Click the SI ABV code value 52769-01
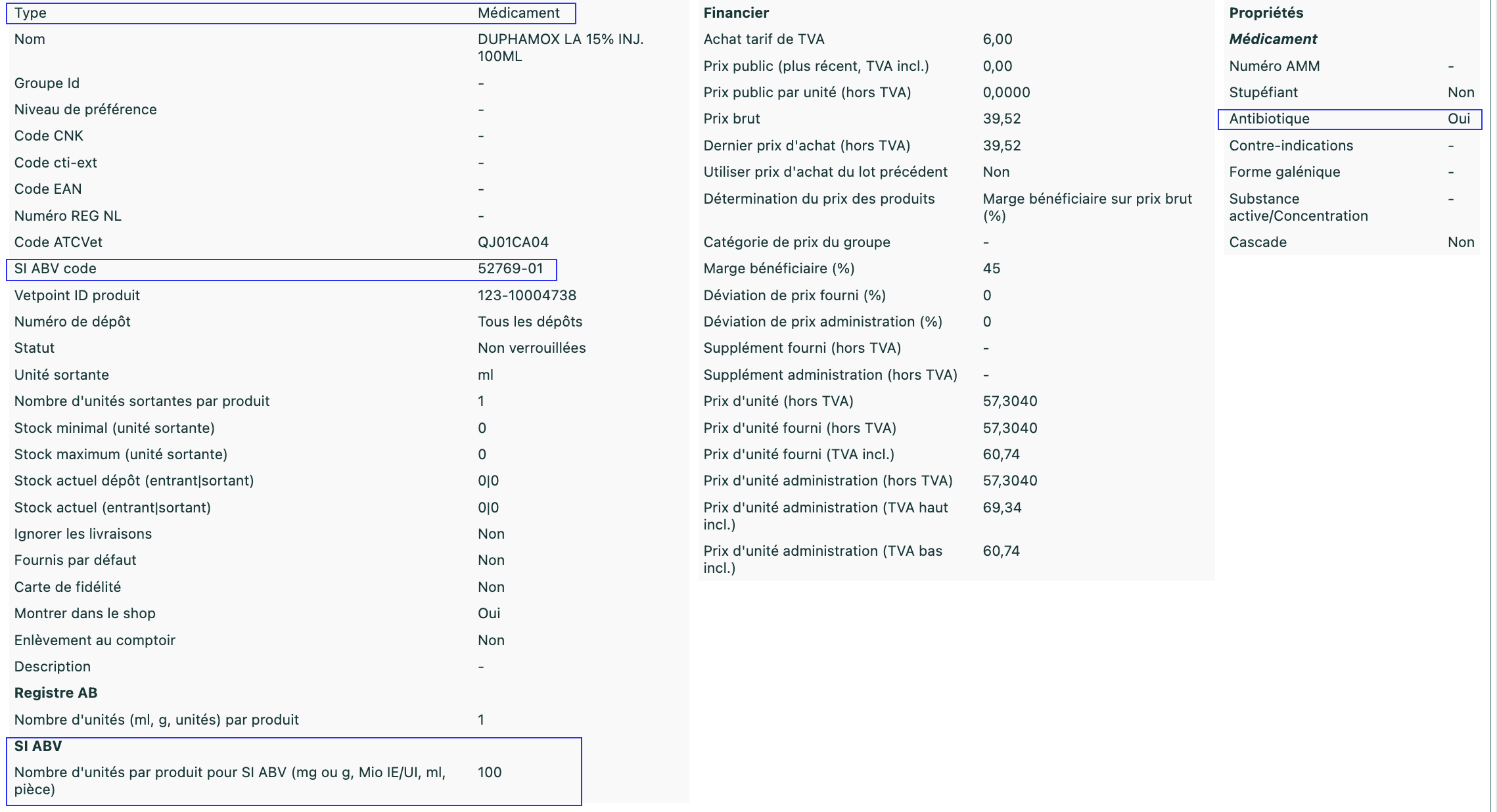The width and height of the screenshot is (1497, 812). [x=510, y=269]
